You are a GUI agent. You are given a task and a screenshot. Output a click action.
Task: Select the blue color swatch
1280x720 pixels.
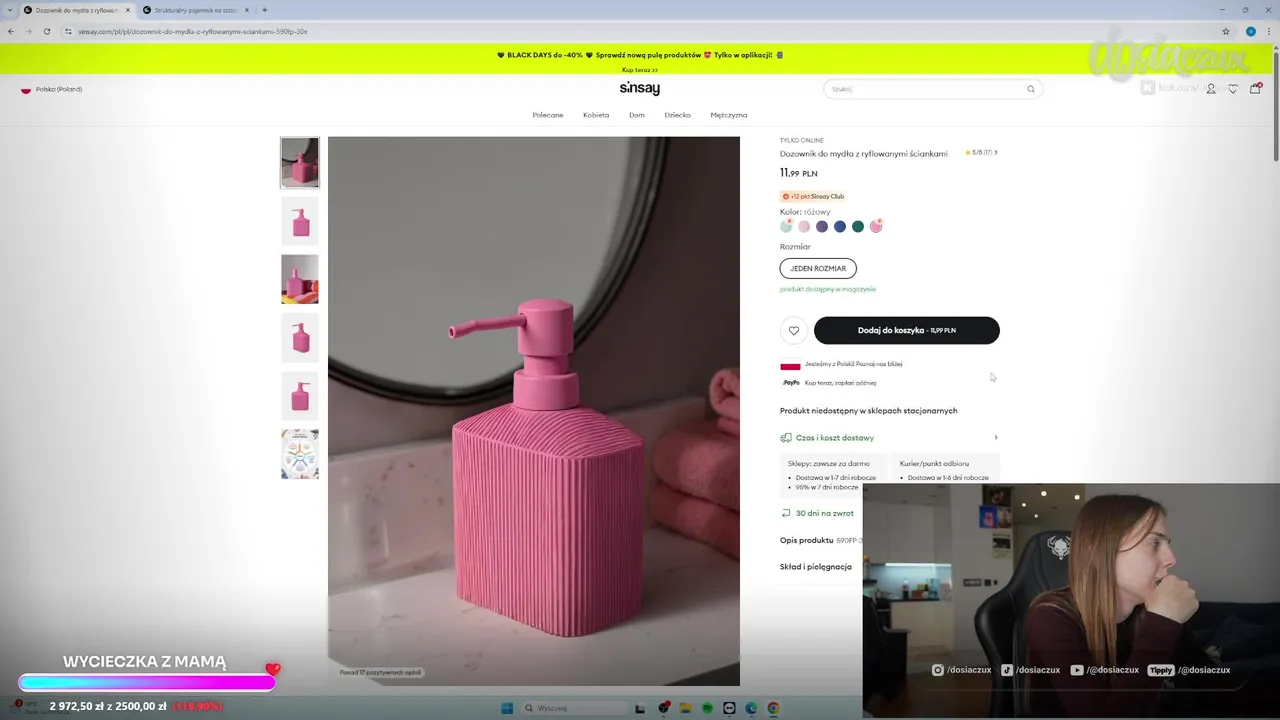coord(840,227)
